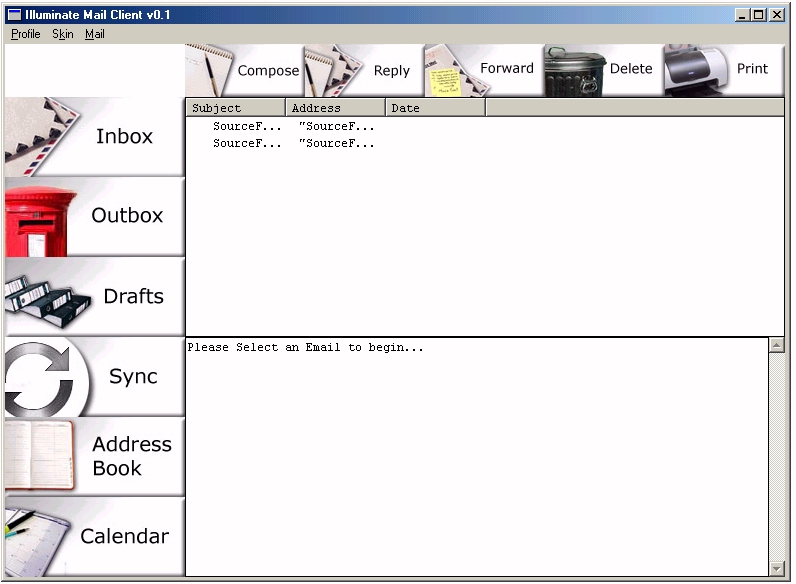
Task: Sync mail using the arrows icon
Action: (94, 376)
